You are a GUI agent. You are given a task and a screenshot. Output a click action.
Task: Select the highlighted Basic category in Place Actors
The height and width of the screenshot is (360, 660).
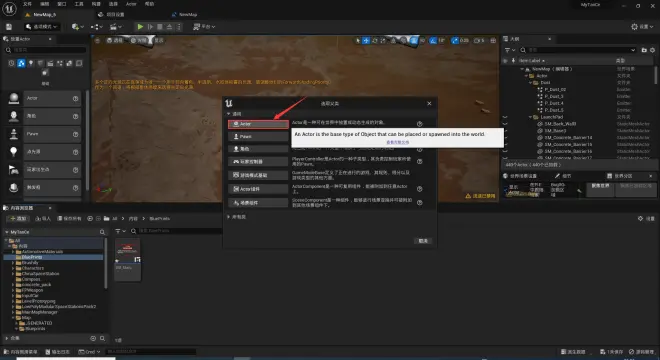pos(21,63)
